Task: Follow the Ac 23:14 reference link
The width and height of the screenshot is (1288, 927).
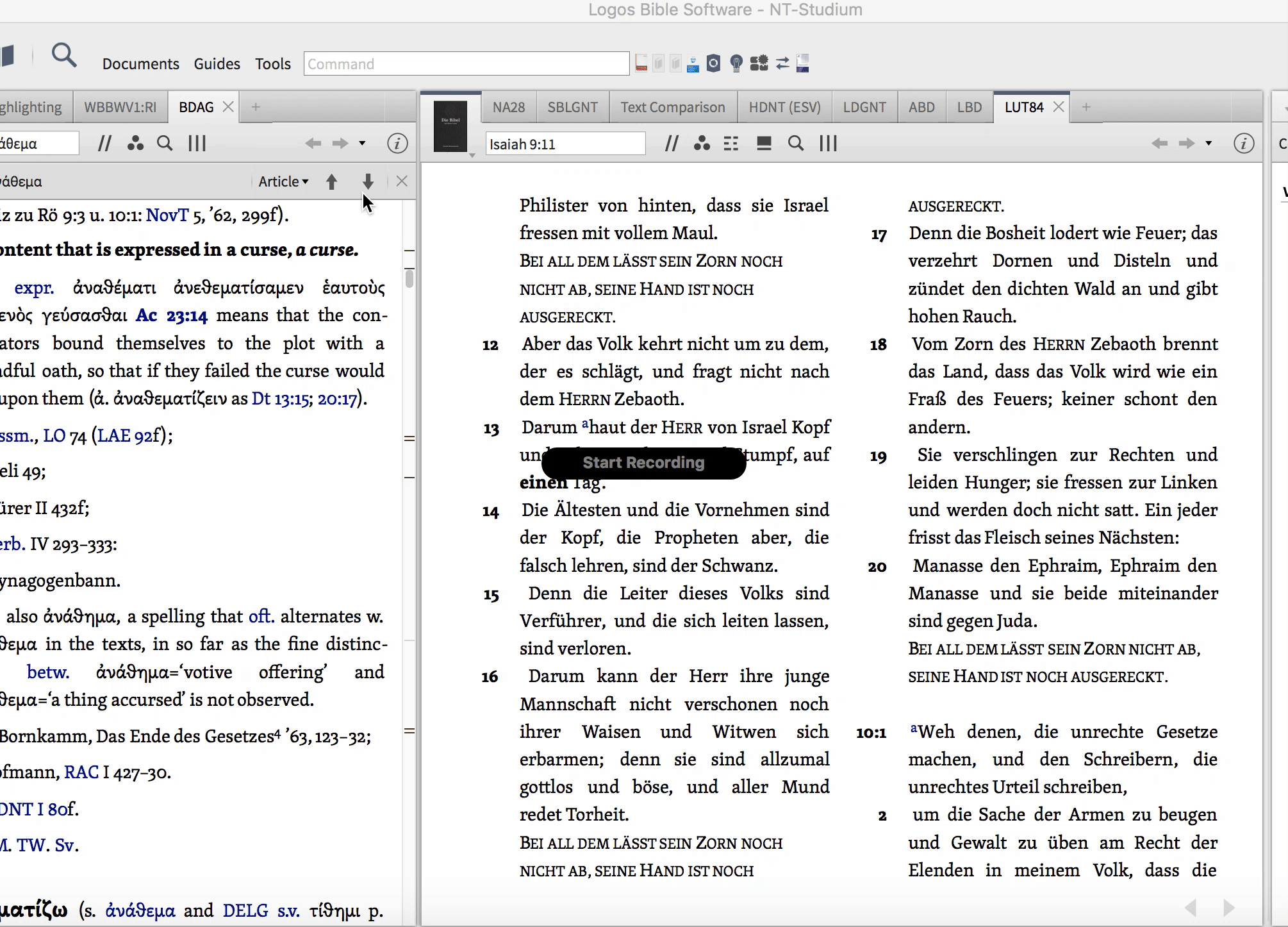Action: [172, 315]
